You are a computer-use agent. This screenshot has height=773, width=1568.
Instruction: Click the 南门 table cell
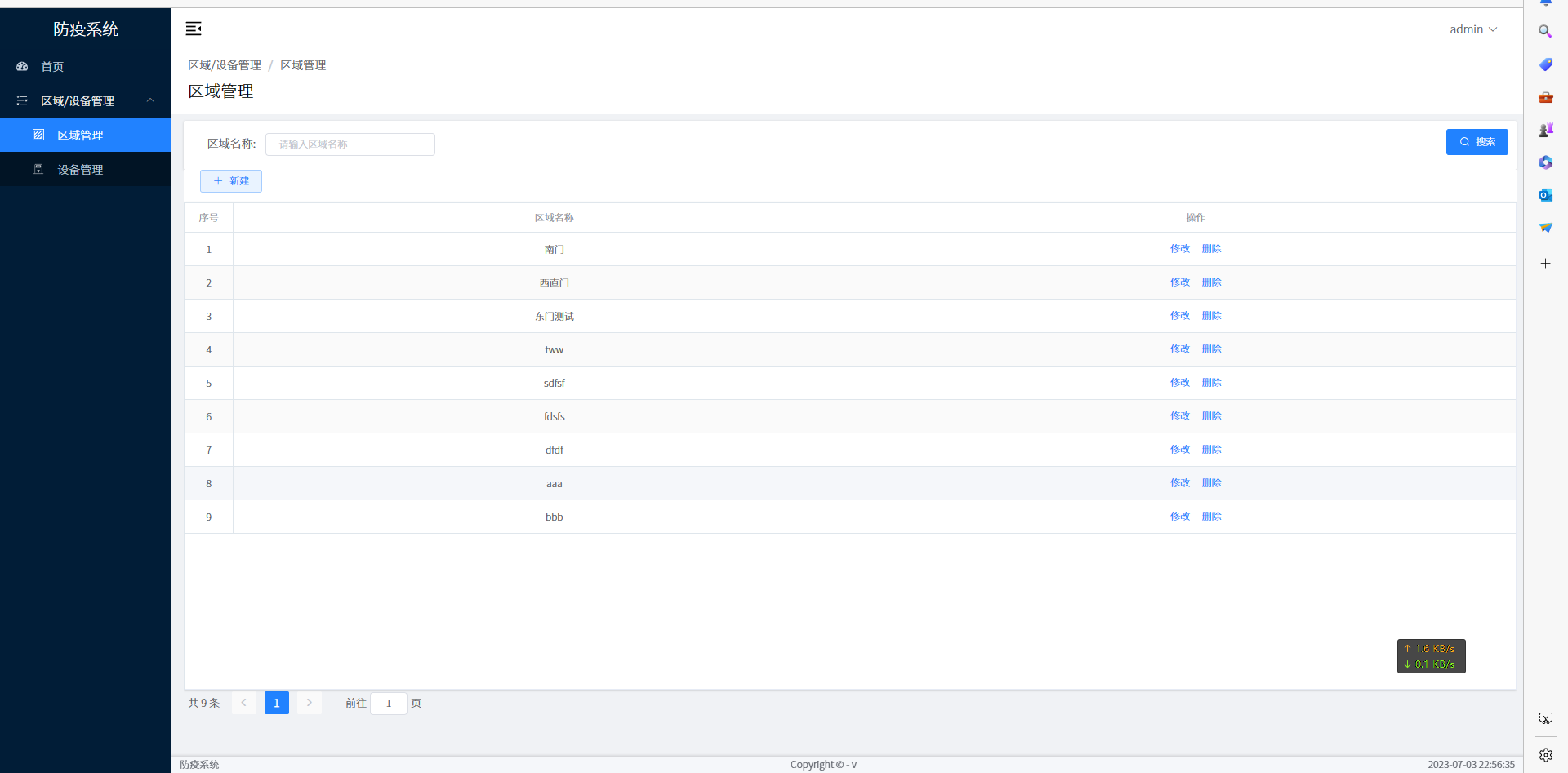pos(554,249)
